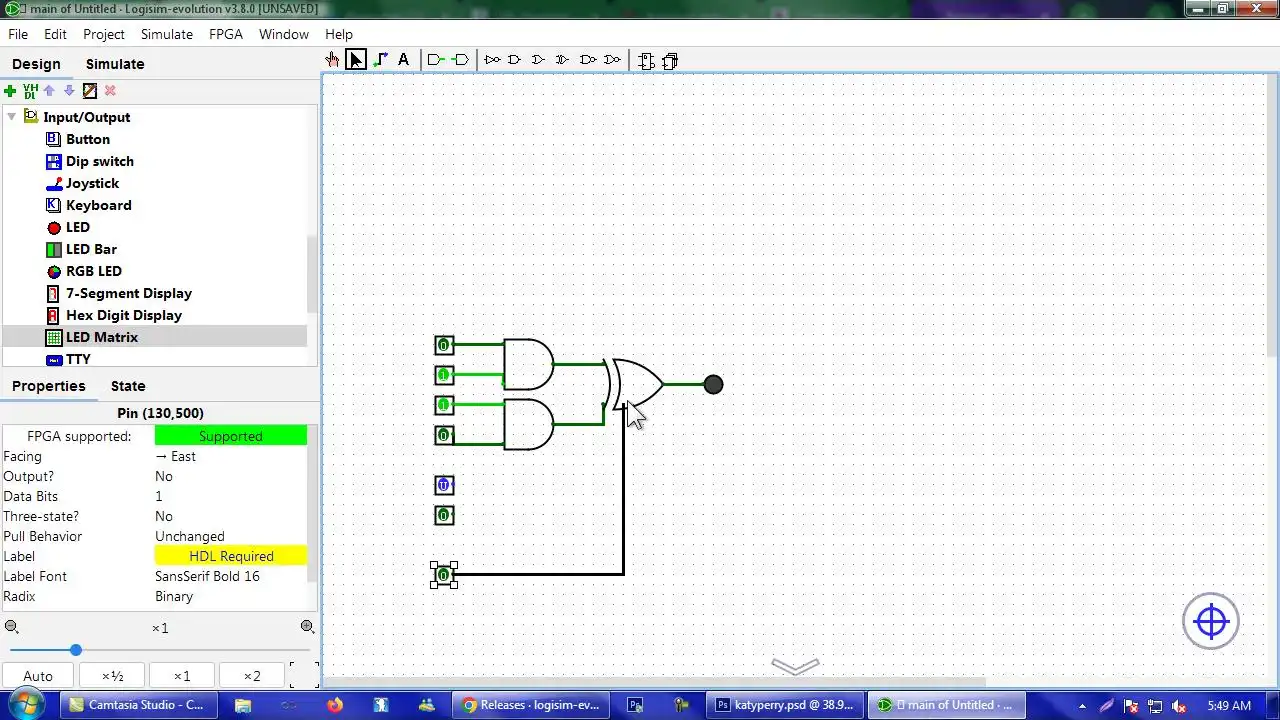The width and height of the screenshot is (1280, 720).
Task: Choose the NOR gate toolbar icon
Action: coord(612,60)
